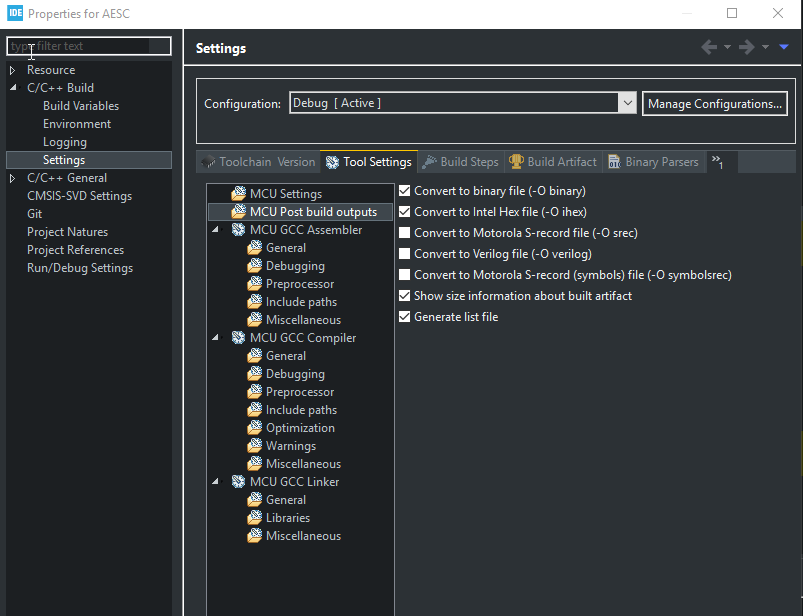The image size is (803, 616).
Task: Toggle Generate list file checkbox
Action: coord(405,316)
